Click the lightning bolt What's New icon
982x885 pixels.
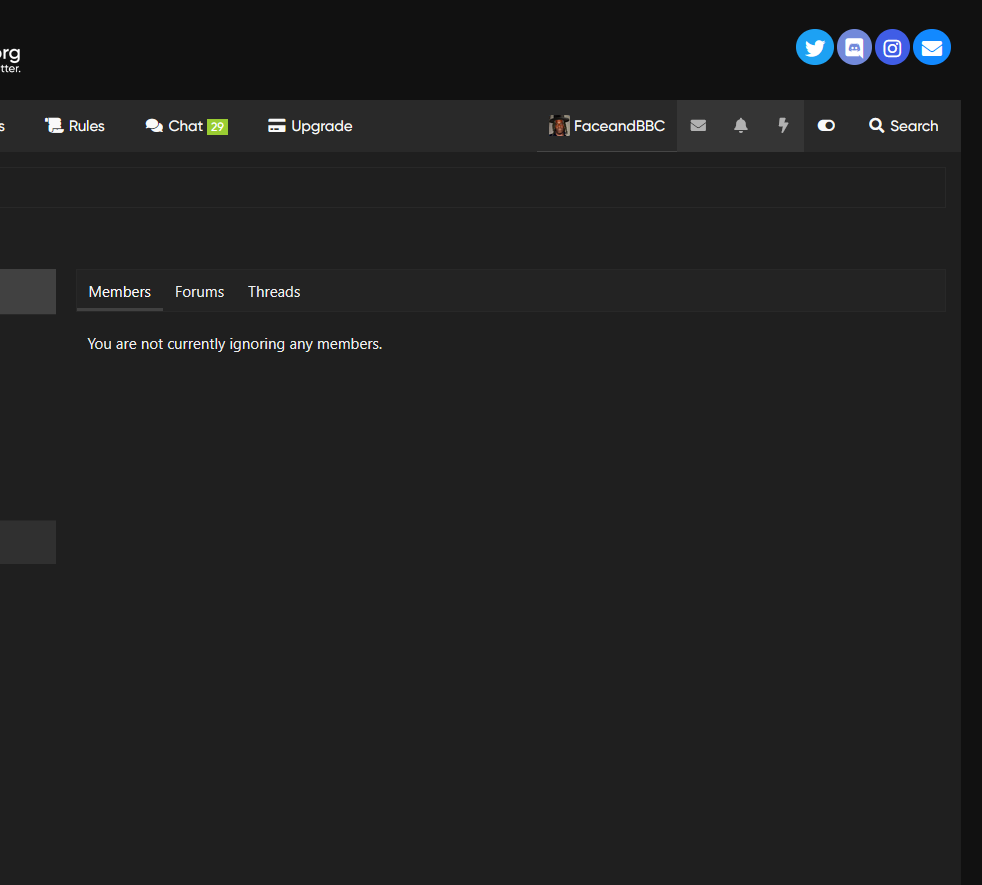(783, 126)
